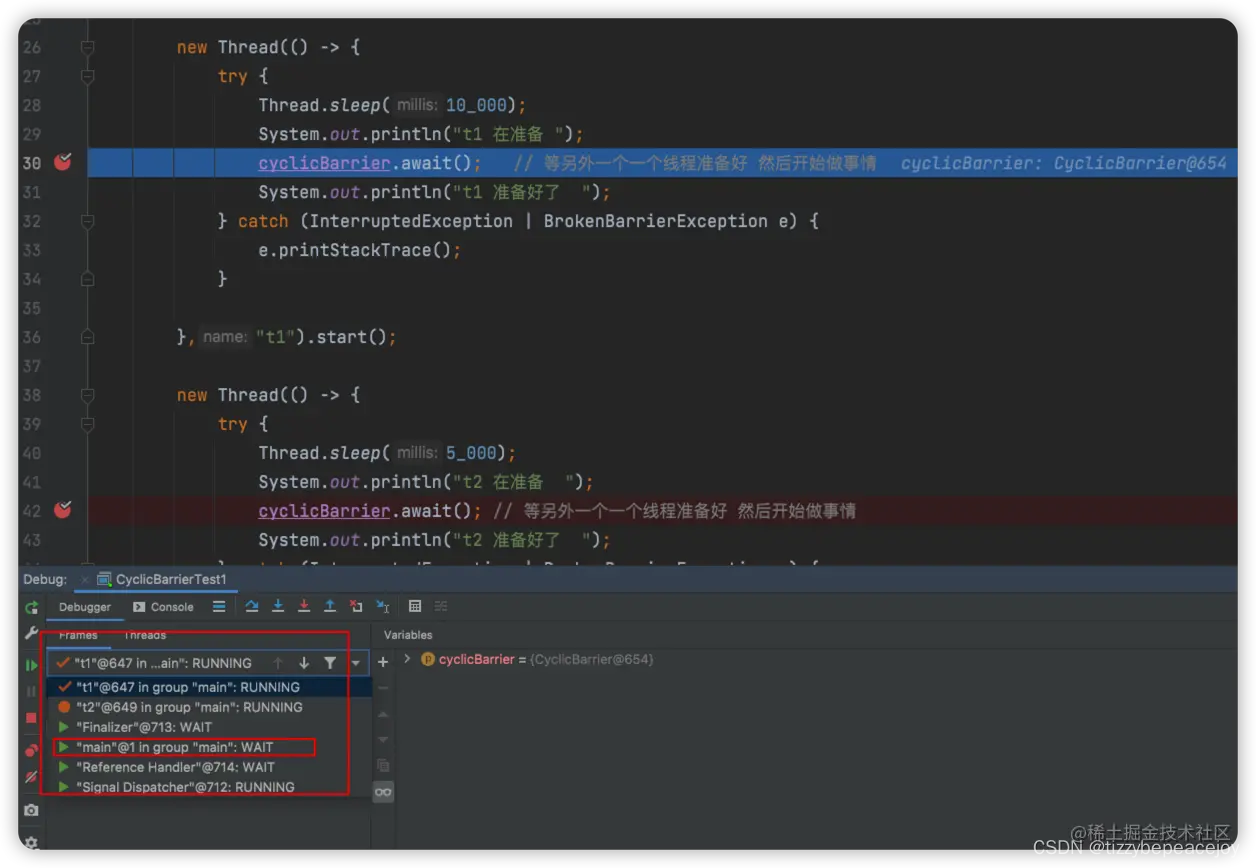Click inline hint CyclicBarrier@654 on line 30

click(1064, 163)
